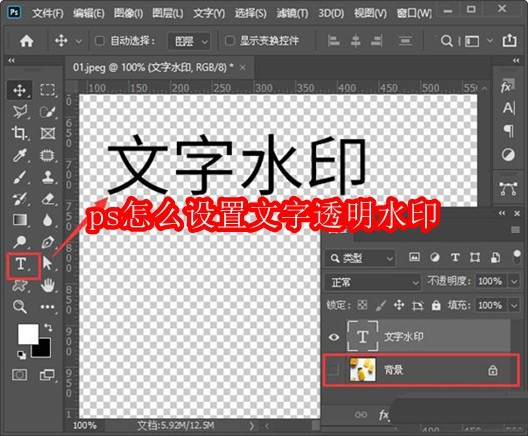Hide the 文字水印 text layer

click(333, 337)
